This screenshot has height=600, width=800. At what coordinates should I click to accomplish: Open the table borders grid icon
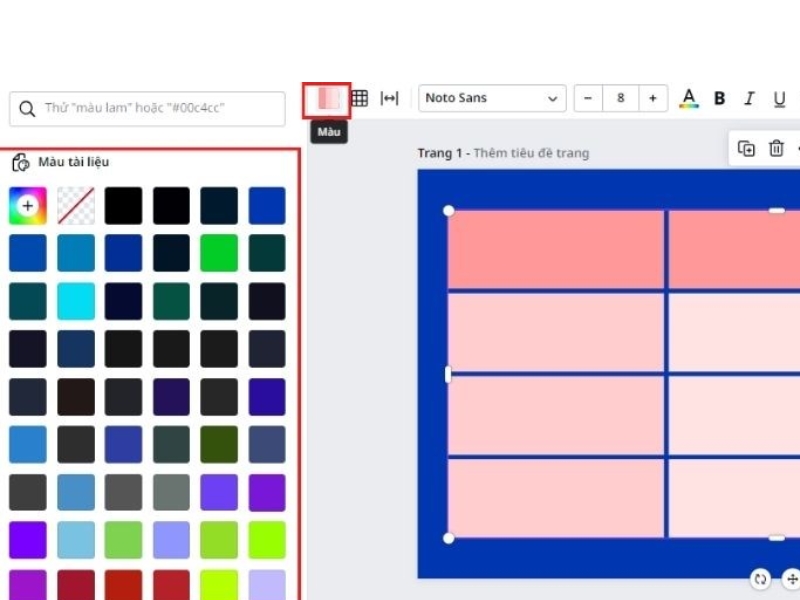[359, 98]
